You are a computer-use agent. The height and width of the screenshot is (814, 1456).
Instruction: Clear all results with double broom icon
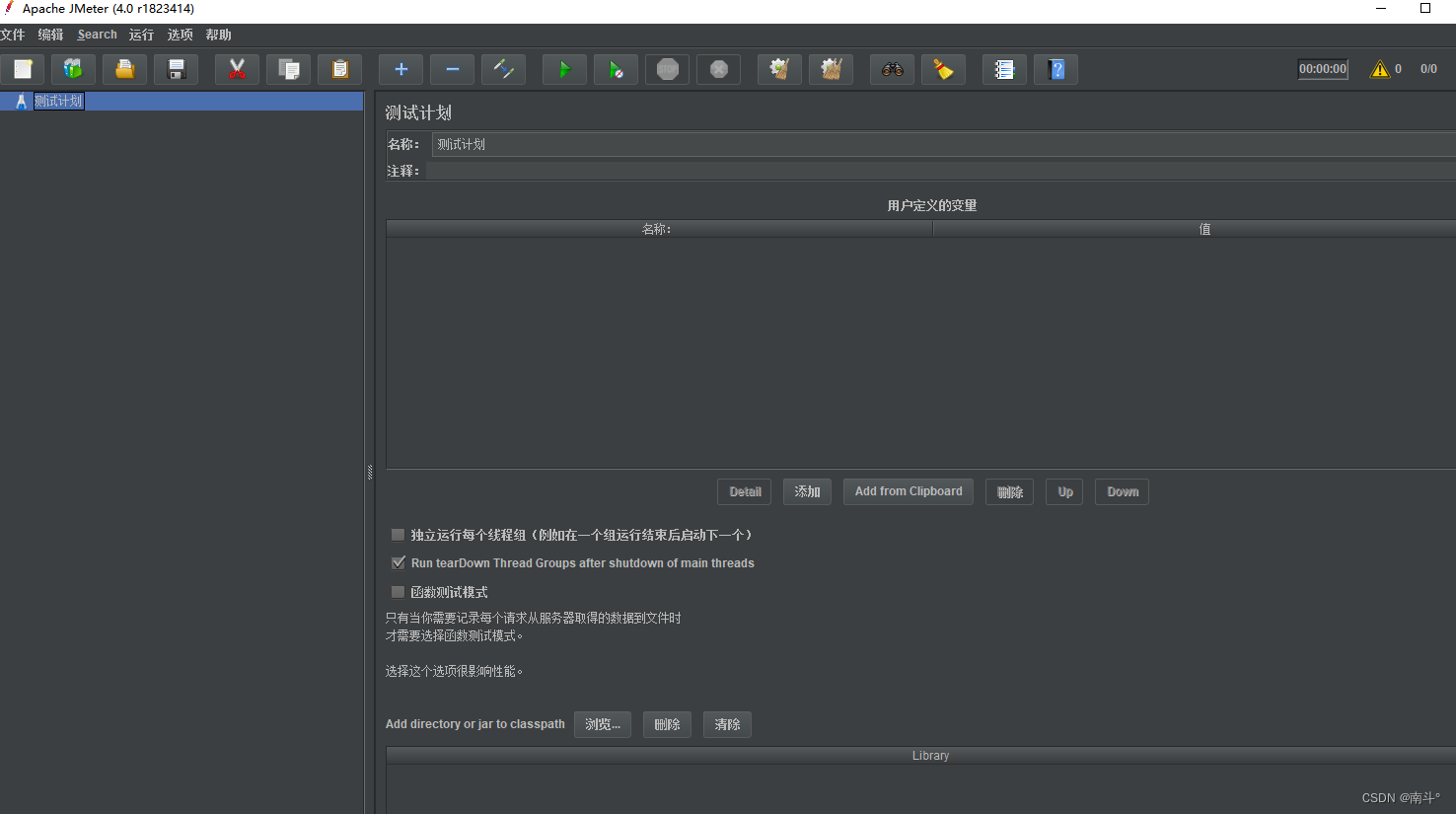pos(831,69)
